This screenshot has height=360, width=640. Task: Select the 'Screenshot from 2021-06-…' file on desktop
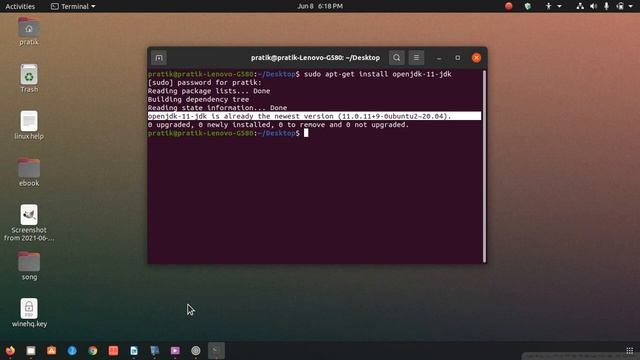[x=29, y=223]
